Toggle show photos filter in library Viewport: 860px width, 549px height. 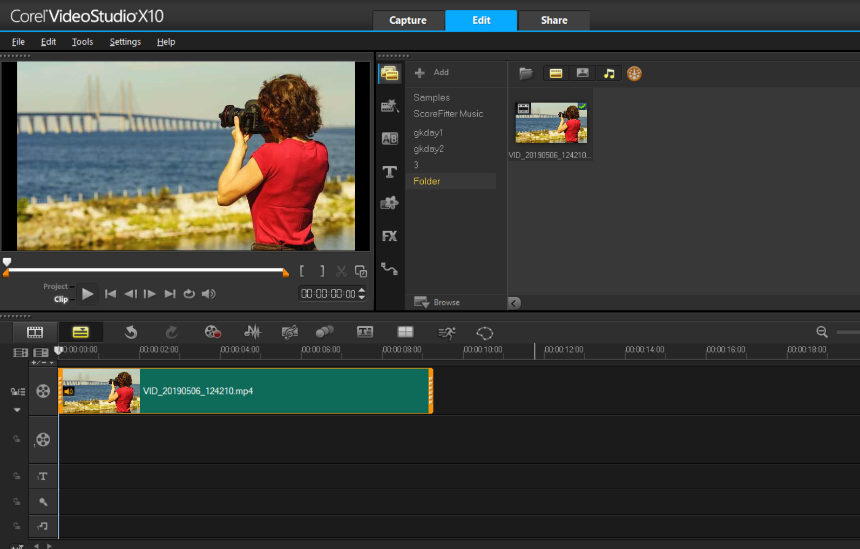(x=582, y=73)
